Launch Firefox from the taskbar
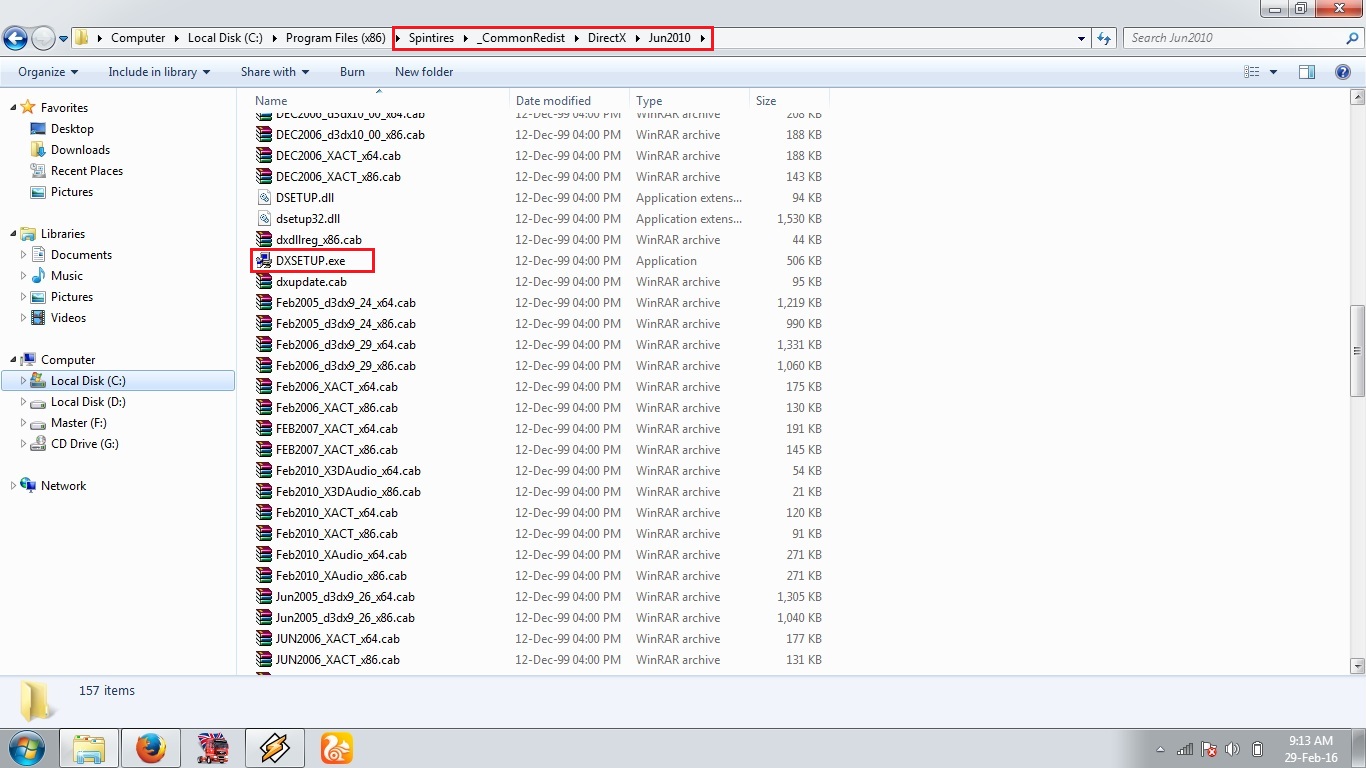1366x768 pixels. point(151,748)
